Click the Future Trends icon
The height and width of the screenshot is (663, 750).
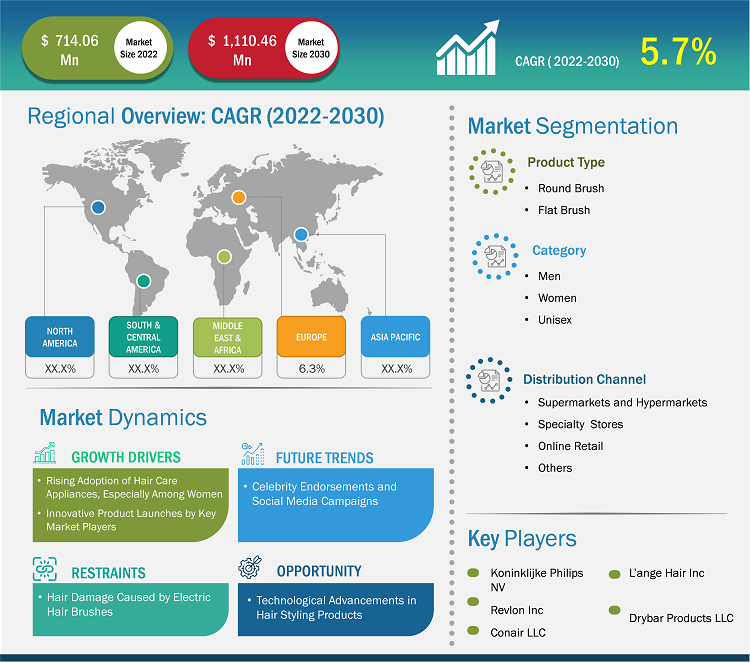[x=252, y=455]
